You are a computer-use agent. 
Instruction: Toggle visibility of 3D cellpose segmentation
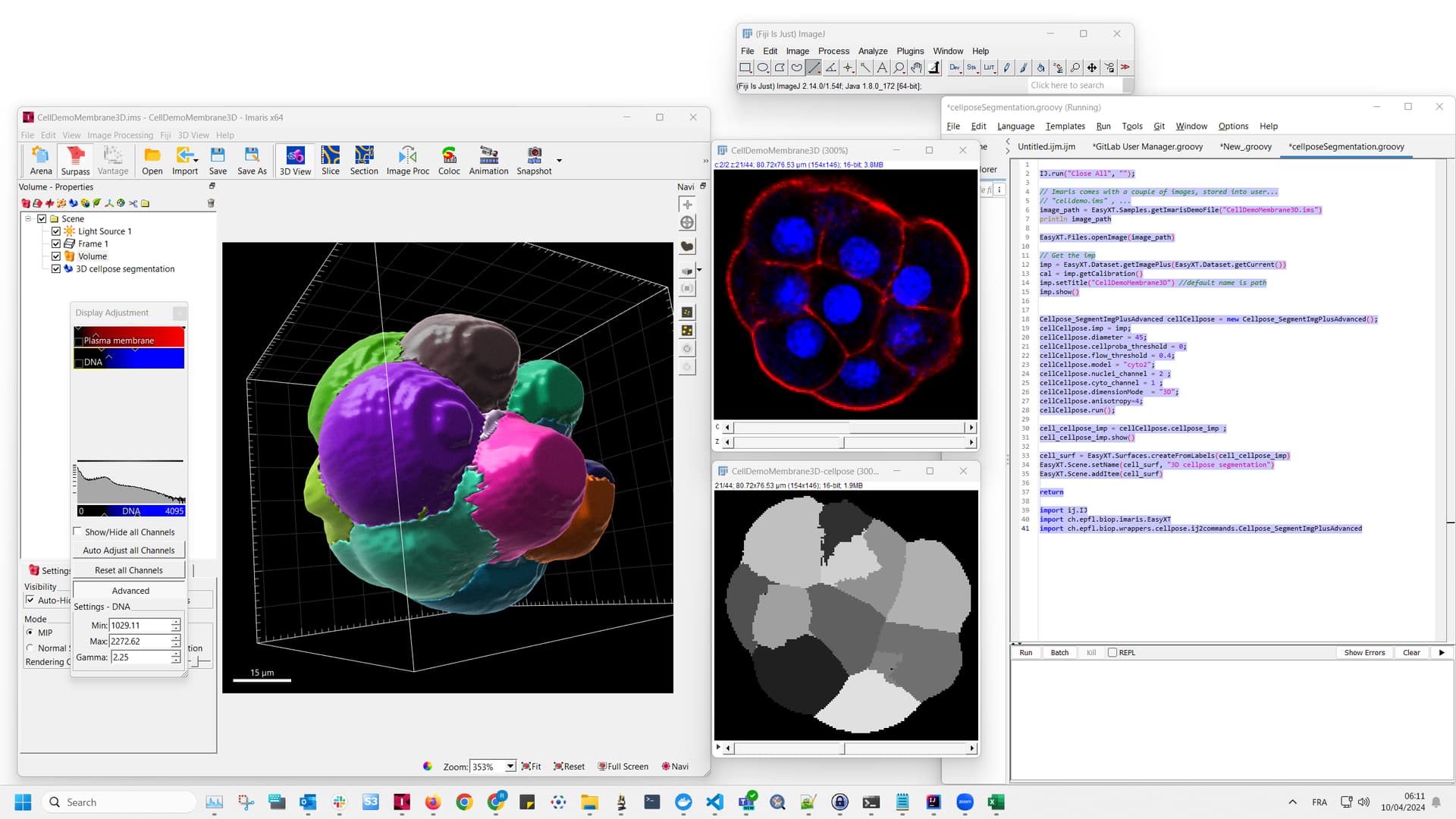56,268
